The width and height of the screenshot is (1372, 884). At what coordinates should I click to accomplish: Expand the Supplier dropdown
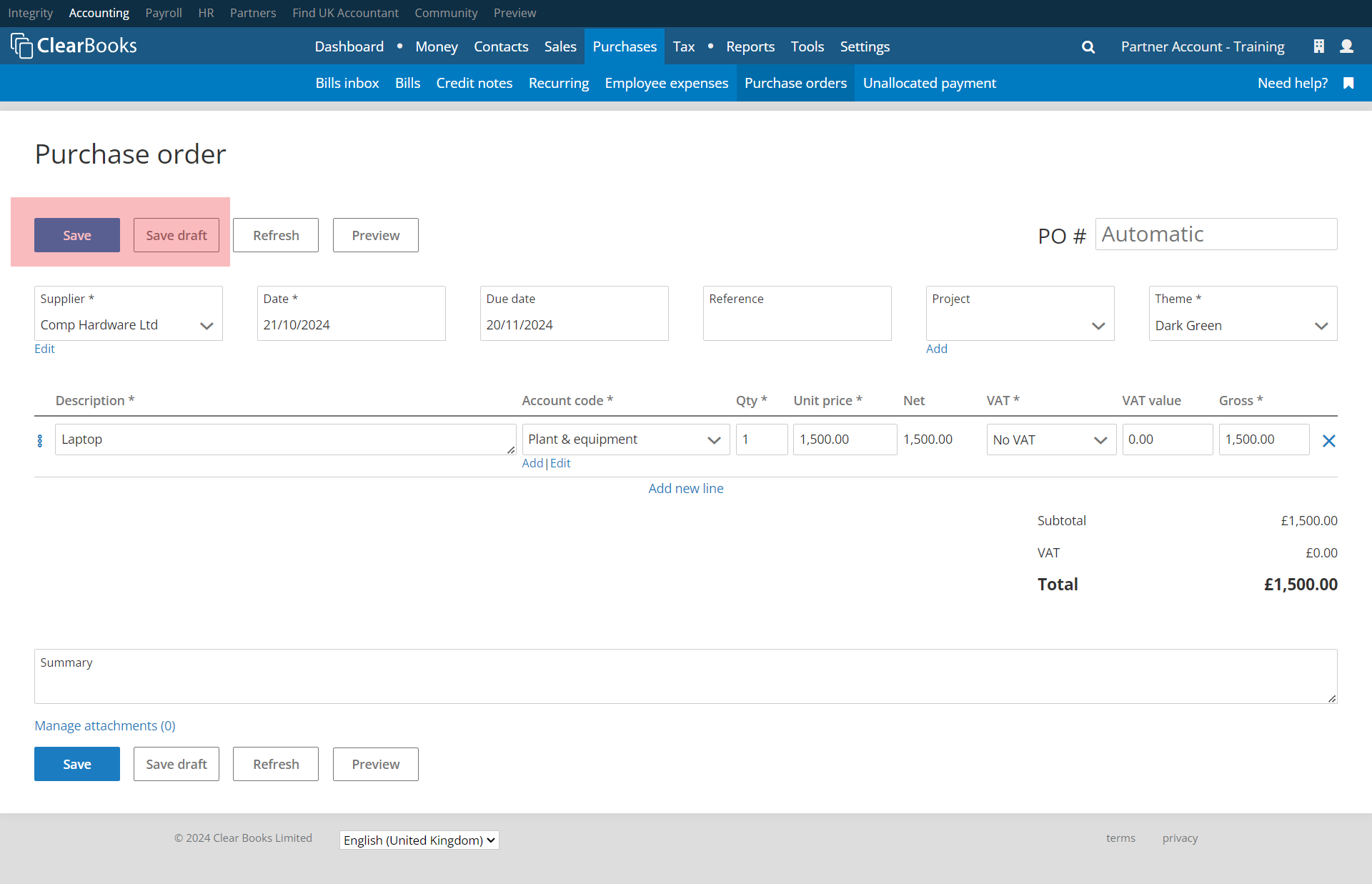207,326
